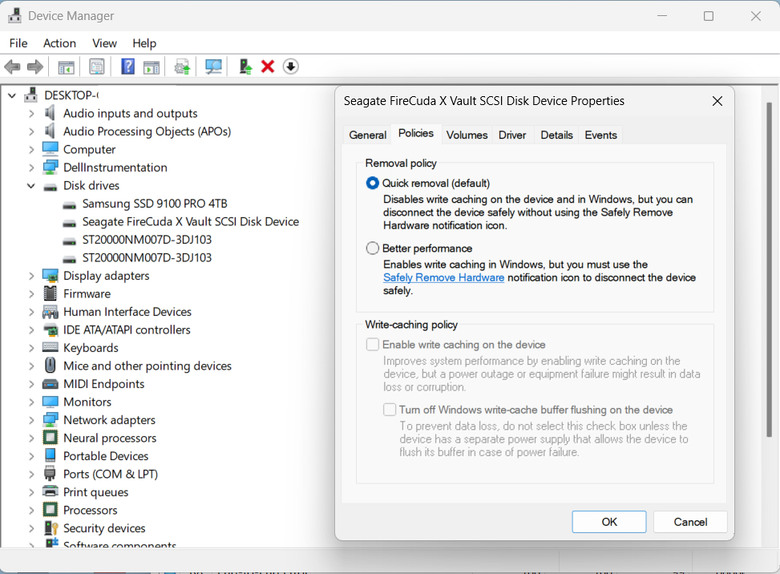This screenshot has height=574, width=780.
Task: Switch to the Events tab
Action: [x=601, y=135]
